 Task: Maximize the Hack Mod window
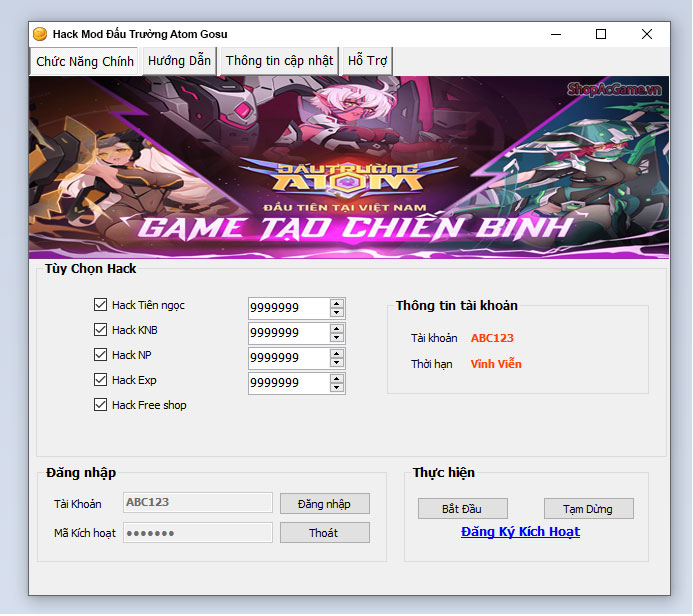601,34
